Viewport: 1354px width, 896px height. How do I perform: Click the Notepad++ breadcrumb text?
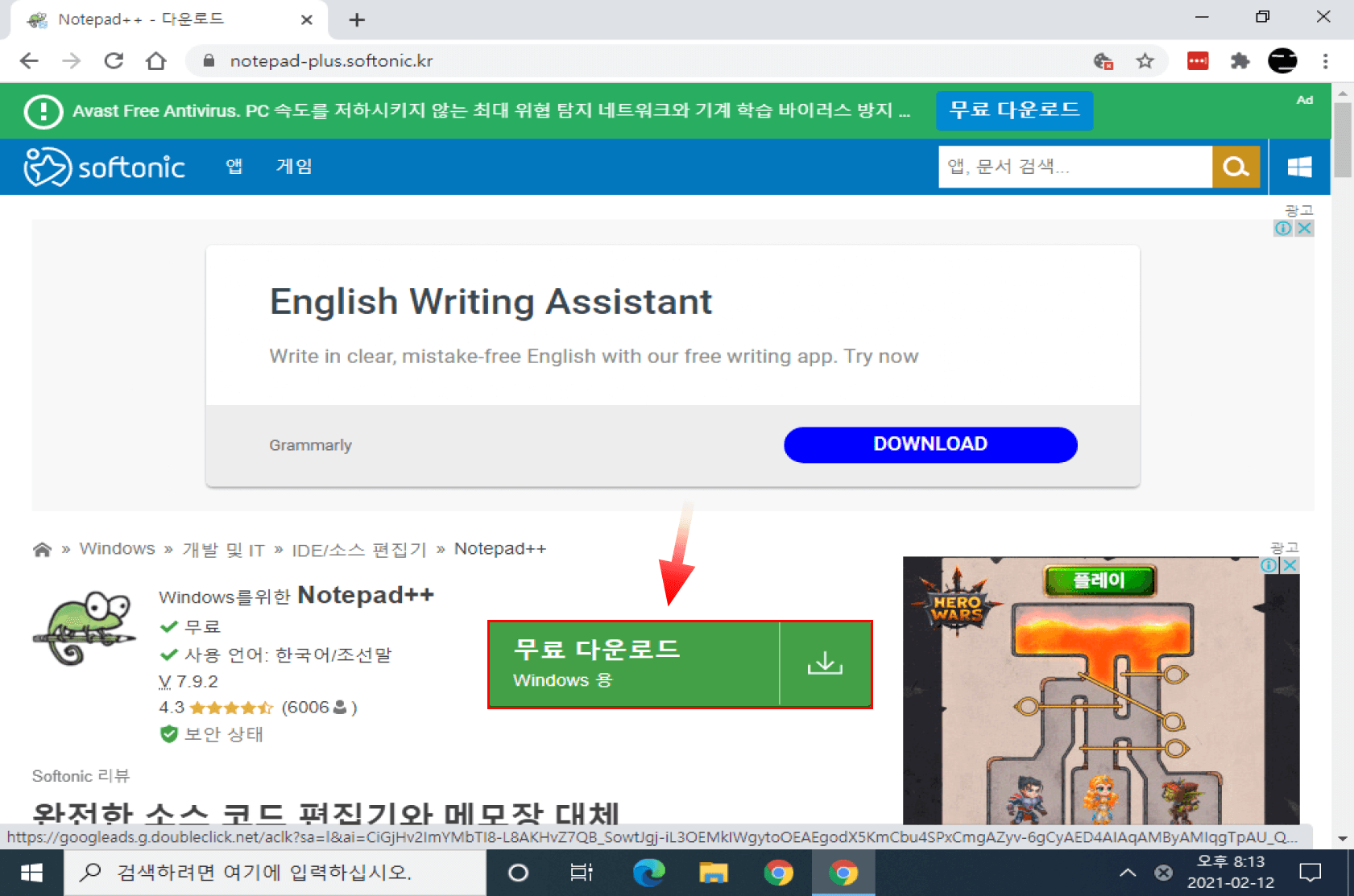click(499, 549)
